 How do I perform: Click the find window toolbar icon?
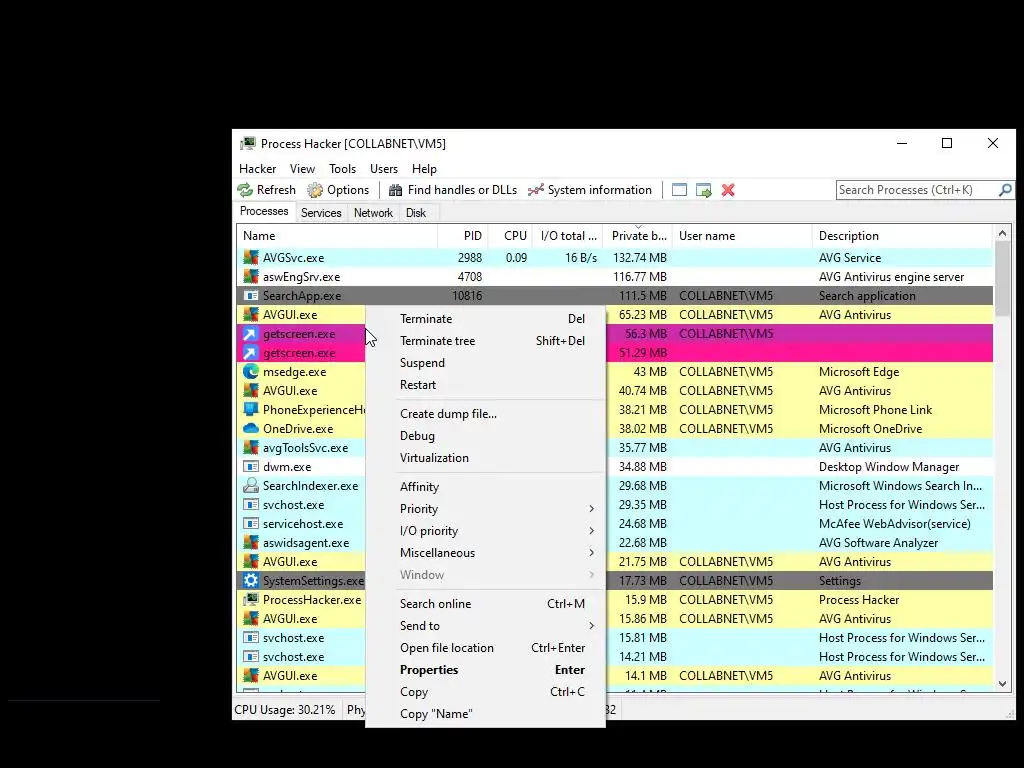click(679, 190)
